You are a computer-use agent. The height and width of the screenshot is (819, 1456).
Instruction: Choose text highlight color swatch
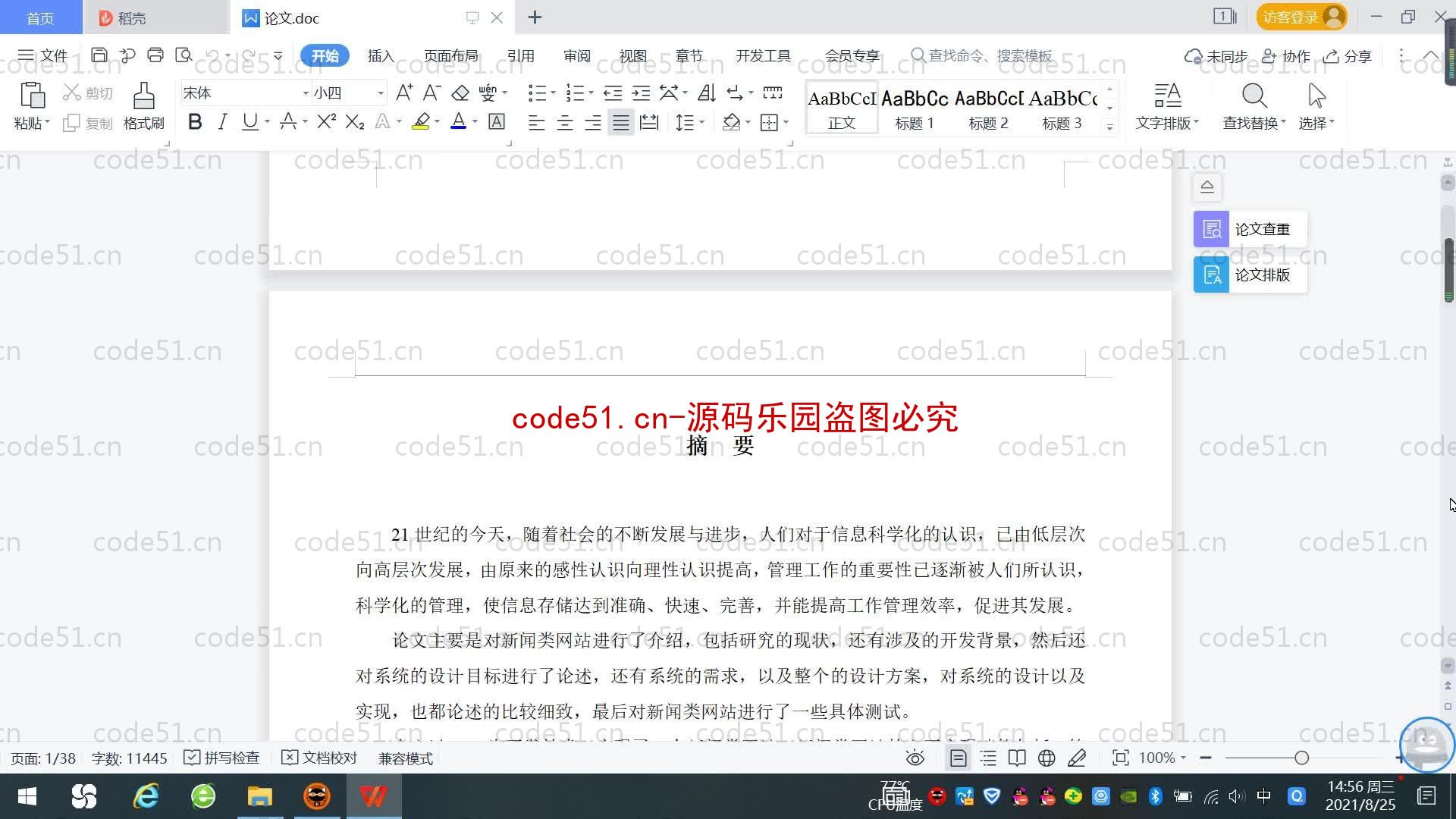(x=421, y=121)
